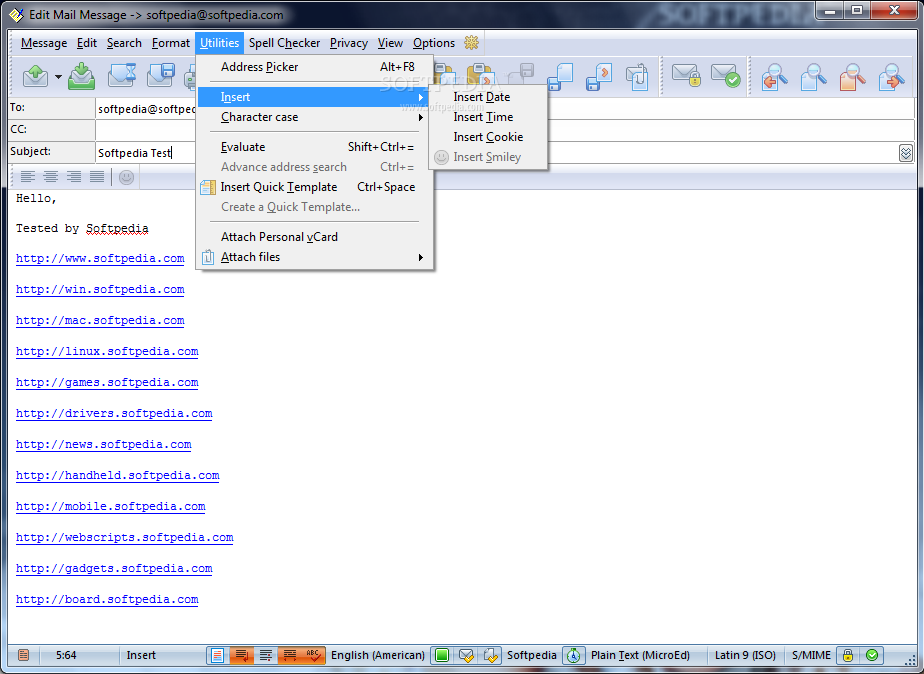Click the Send message toolbar icon
The image size is (924, 674).
(35, 76)
